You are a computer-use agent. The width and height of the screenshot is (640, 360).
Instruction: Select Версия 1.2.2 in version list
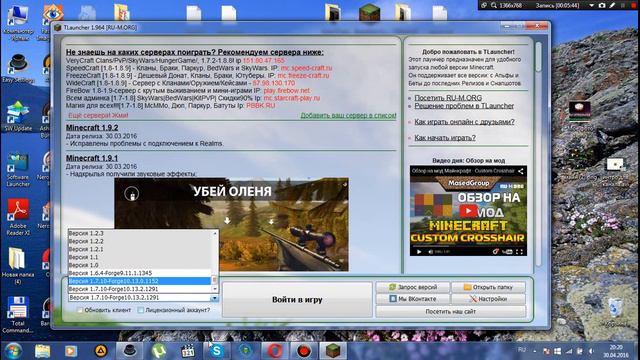click(139, 241)
